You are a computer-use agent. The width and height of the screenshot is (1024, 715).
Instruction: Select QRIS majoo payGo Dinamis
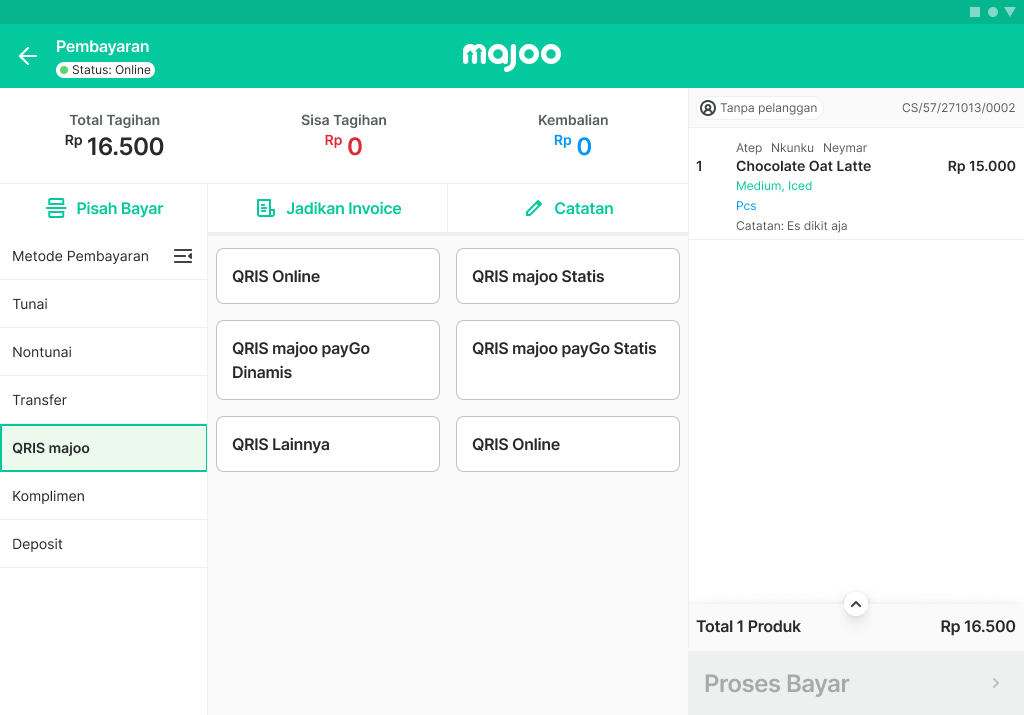328,360
